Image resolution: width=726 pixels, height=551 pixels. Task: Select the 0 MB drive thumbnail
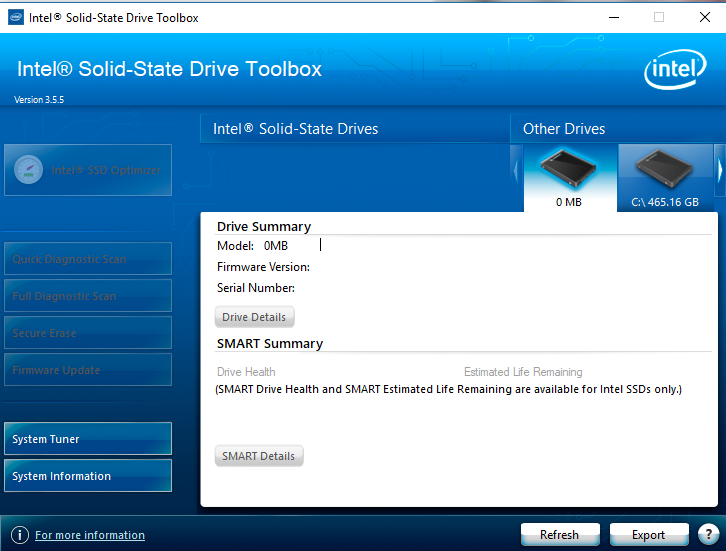tap(570, 178)
